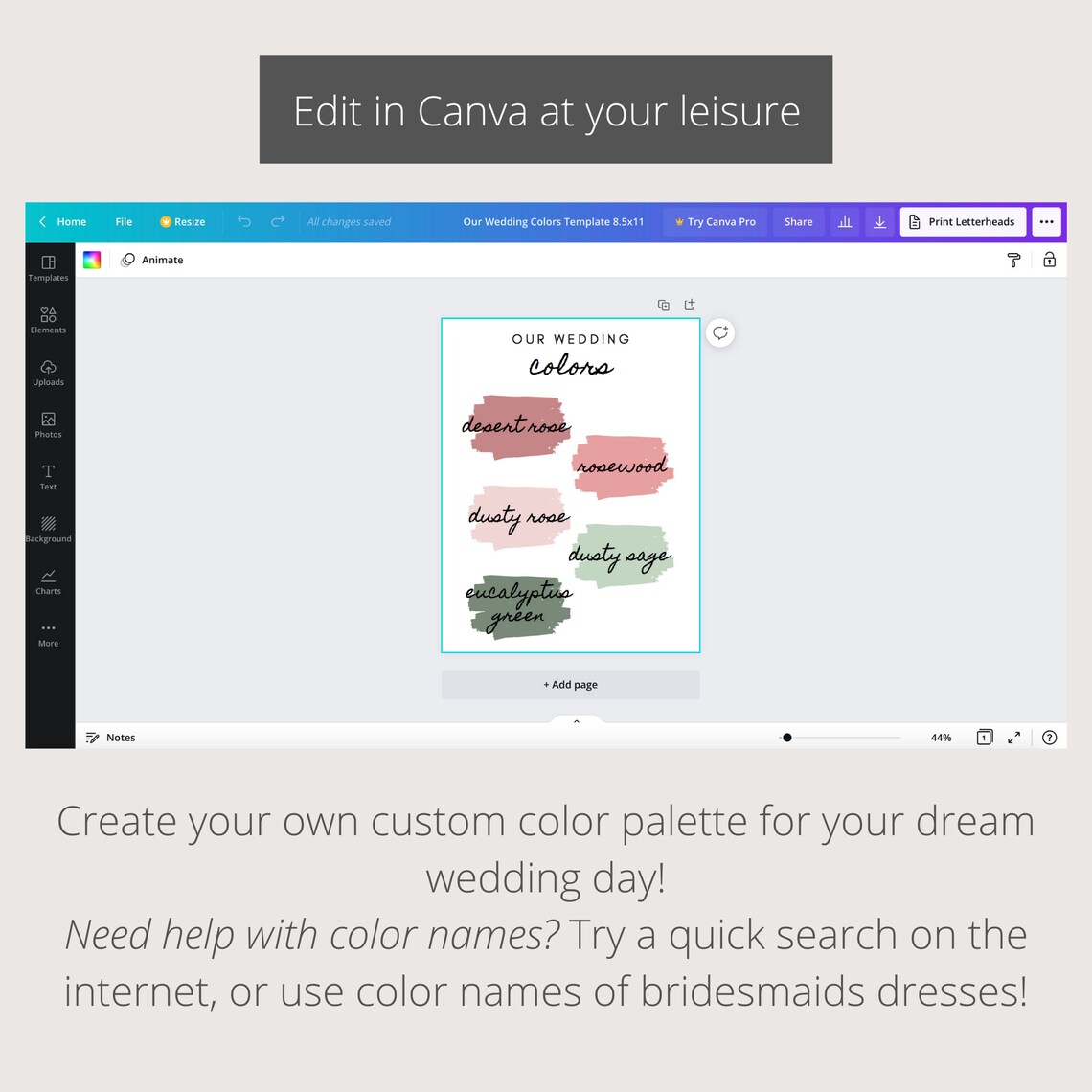Open the Charts panel

[48, 581]
